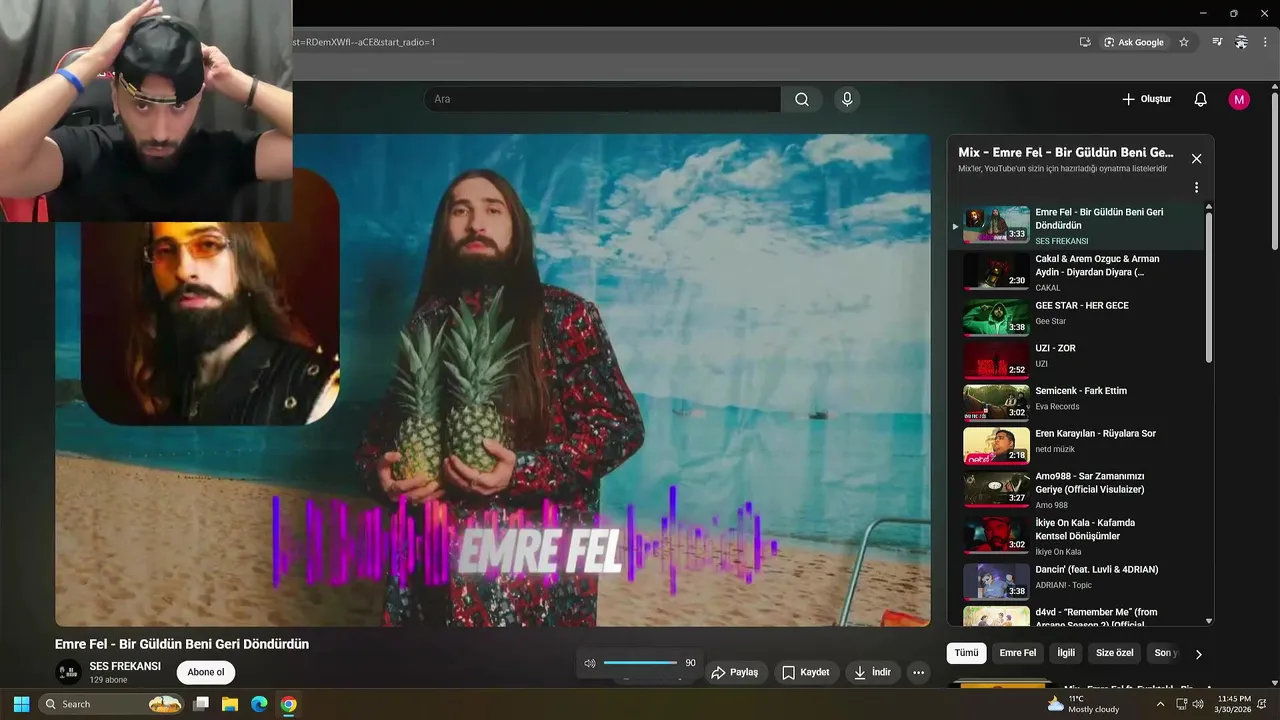Click the page vertical scrollbar
The width and height of the screenshot is (1280, 720).
tap(1274, 170)
